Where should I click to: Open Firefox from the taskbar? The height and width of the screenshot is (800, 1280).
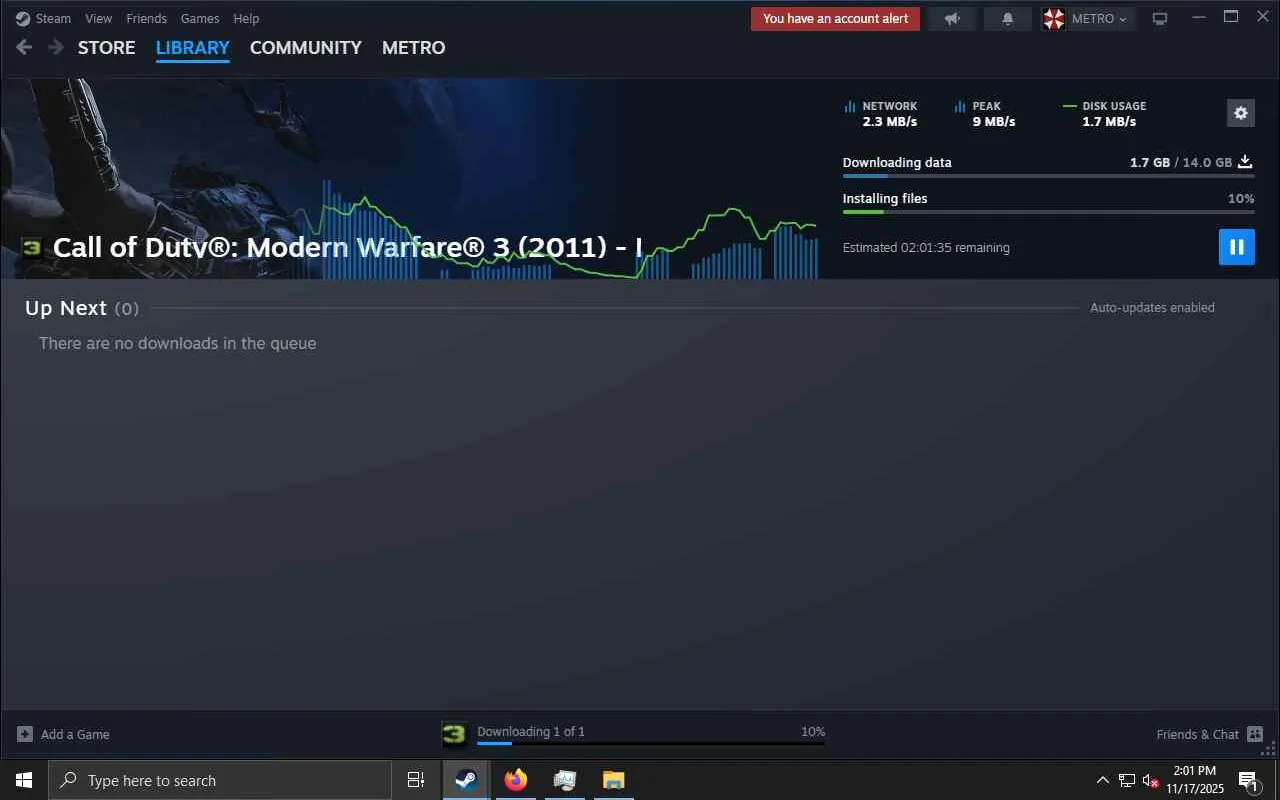coord(516,780)
